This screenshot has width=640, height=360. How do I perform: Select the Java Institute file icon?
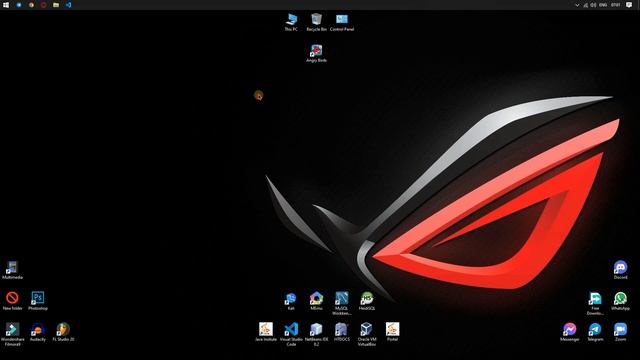coord(266,332)
